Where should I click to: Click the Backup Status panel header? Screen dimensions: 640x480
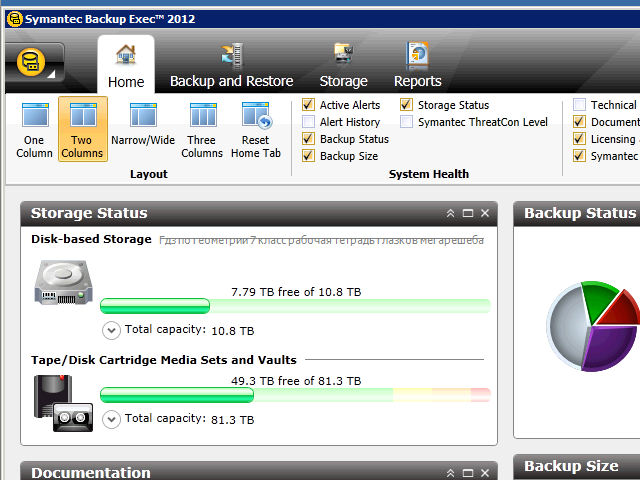(576, 213)
